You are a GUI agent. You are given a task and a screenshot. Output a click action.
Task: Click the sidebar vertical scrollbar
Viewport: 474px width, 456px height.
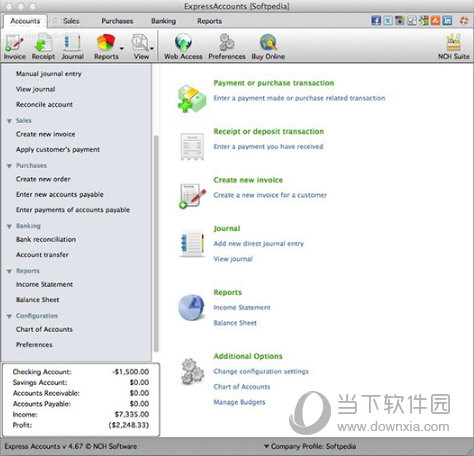point(156,243)
